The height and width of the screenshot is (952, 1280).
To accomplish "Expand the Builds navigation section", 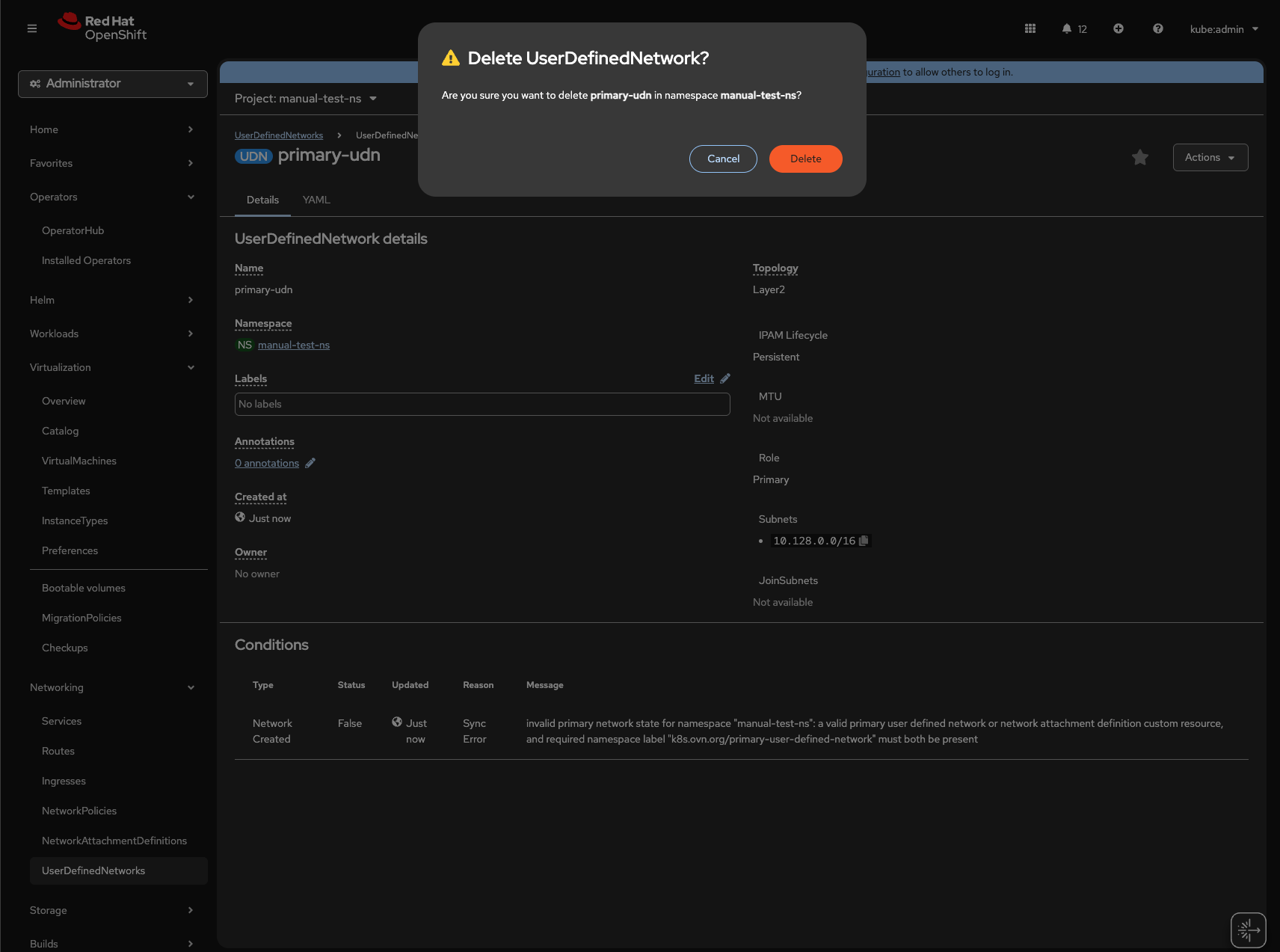I will tap(112, 944).
